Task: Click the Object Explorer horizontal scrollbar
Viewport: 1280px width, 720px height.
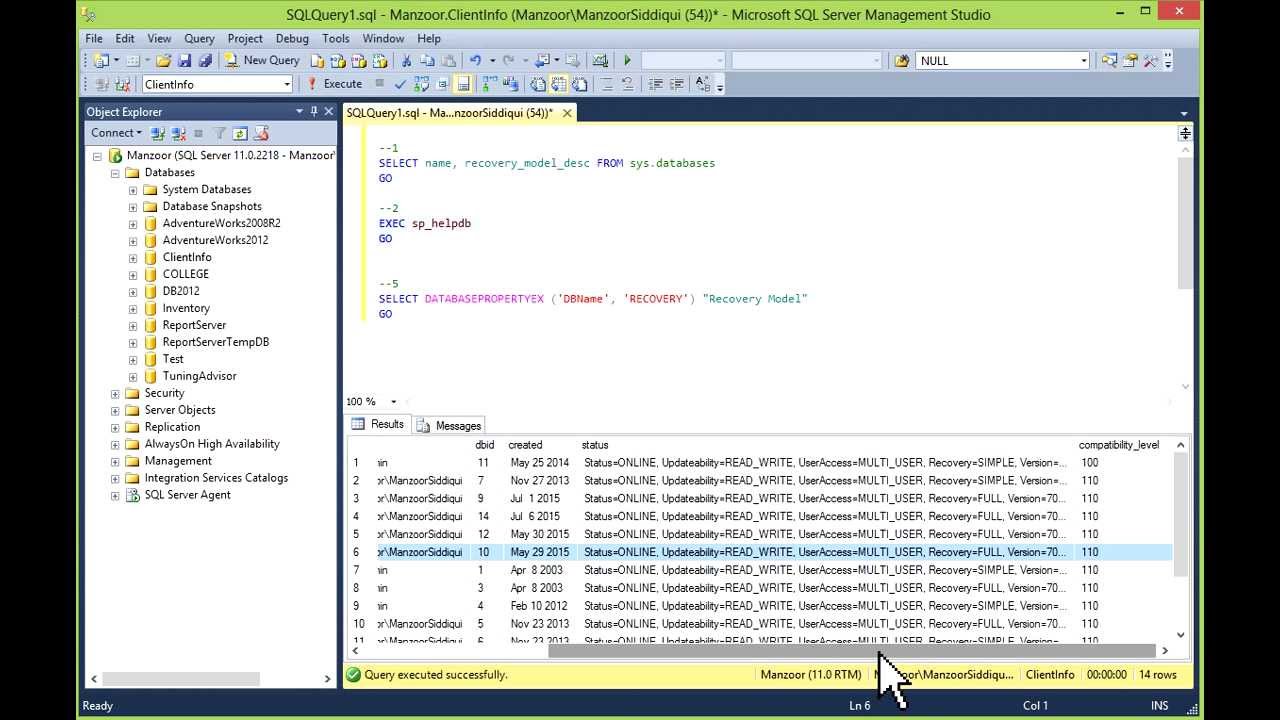Action: (180, 679)
